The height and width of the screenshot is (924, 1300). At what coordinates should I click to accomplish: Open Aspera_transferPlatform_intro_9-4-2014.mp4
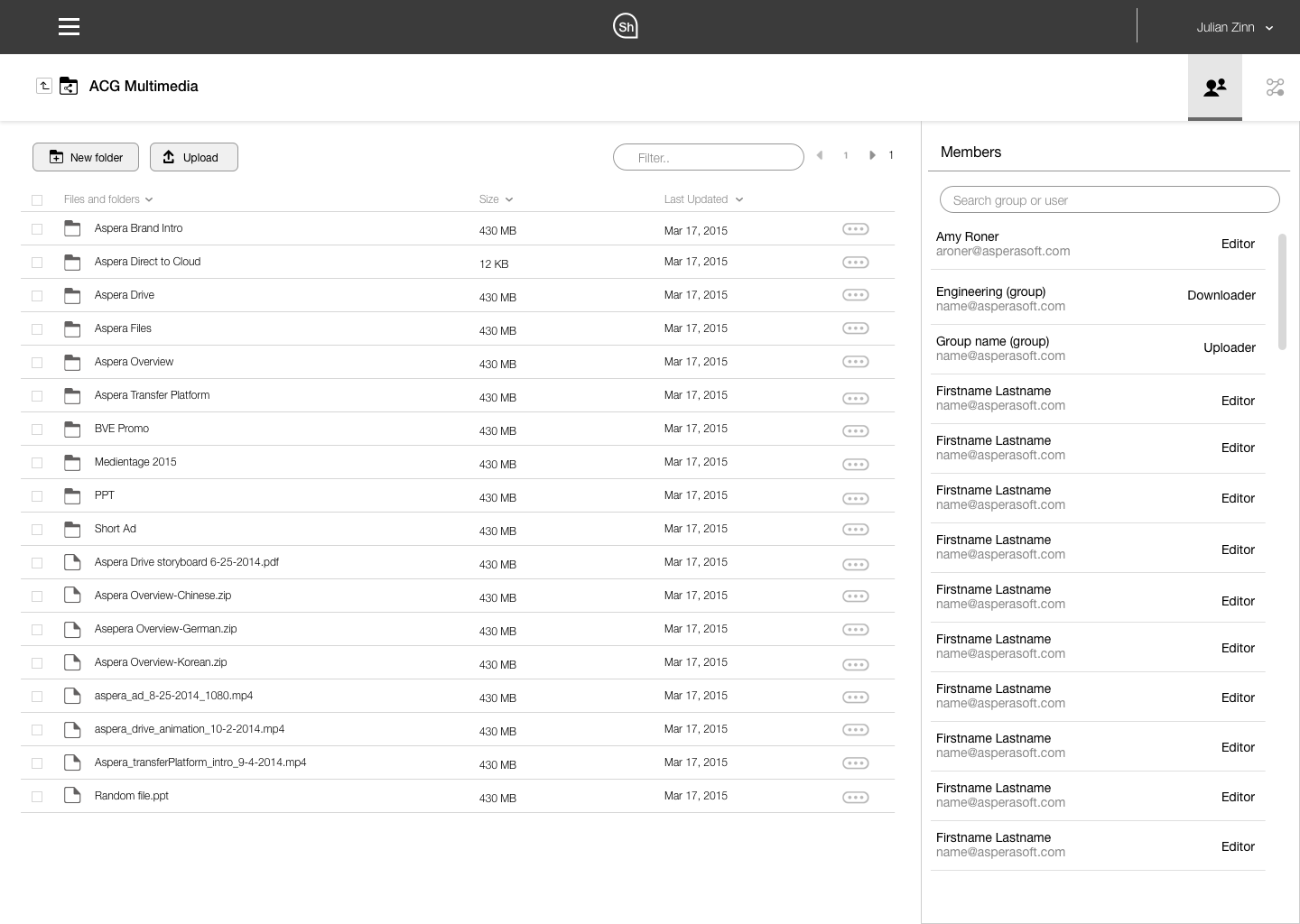pyautogui.click(x=200, y=762)
